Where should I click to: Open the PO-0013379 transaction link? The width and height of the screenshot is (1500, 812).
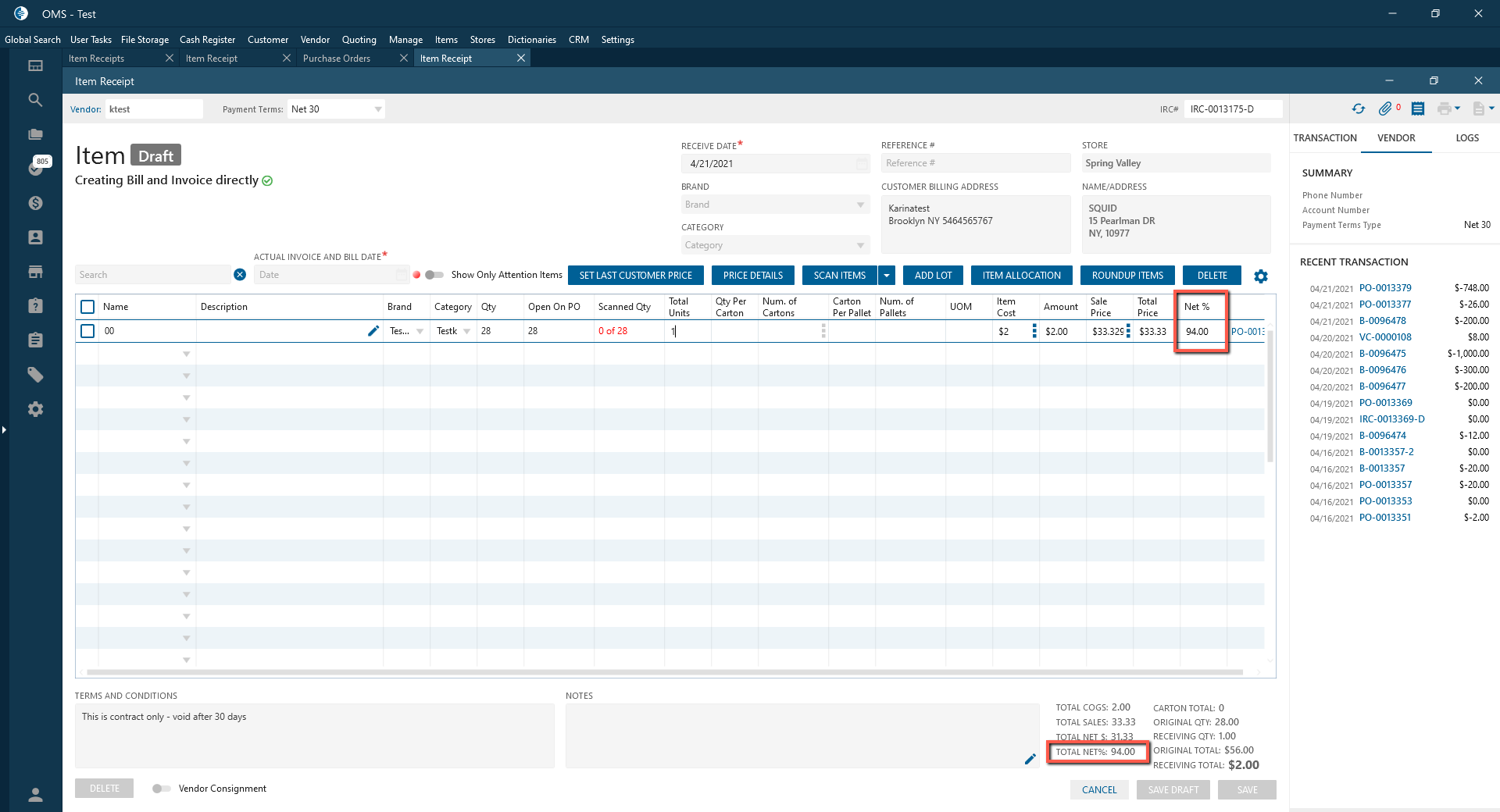pos(1385,288)
